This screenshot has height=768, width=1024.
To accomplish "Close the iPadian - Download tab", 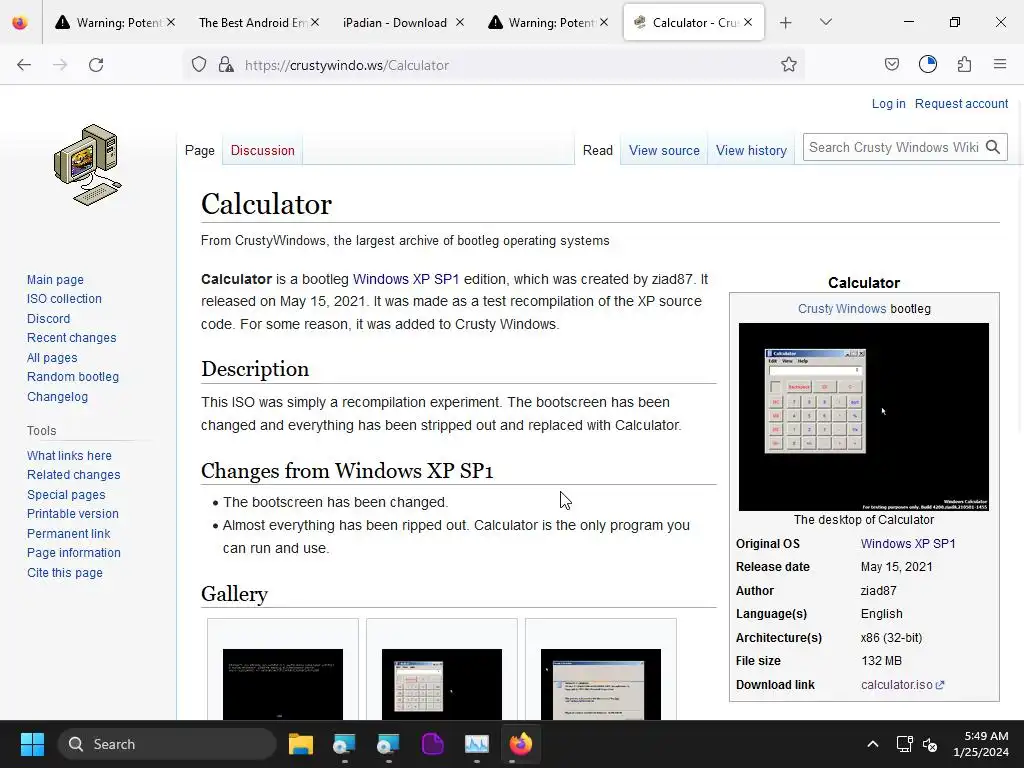I will tap(460, 22).
